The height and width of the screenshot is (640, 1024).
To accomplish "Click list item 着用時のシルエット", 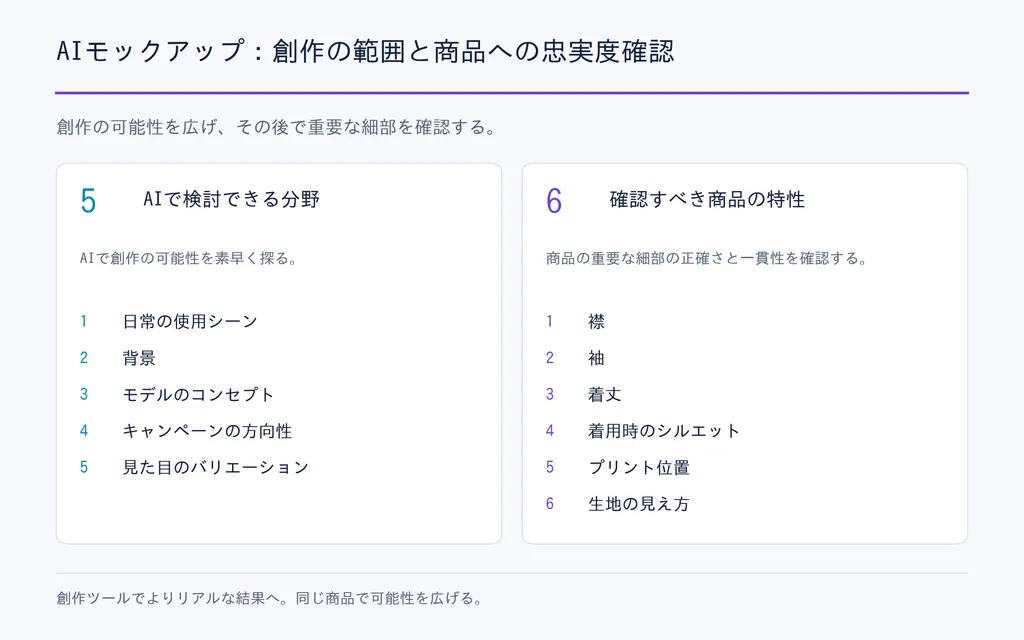I will pos(664,431).
